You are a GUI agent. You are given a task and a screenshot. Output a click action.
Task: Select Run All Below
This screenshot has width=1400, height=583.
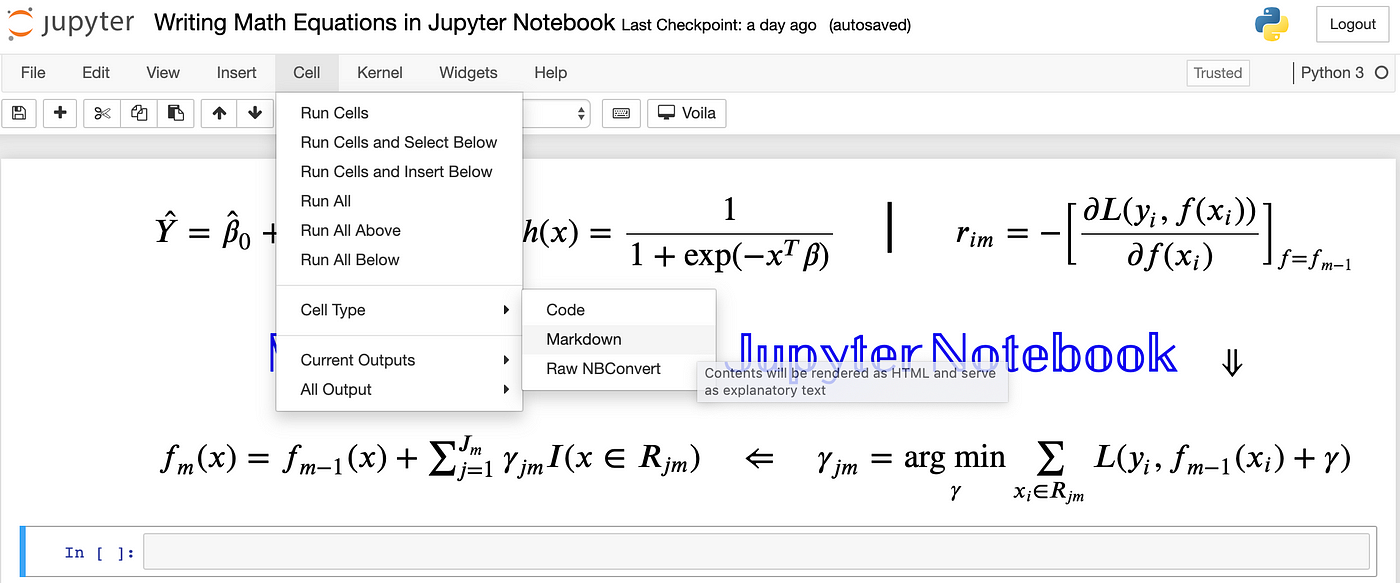point(399,259)
